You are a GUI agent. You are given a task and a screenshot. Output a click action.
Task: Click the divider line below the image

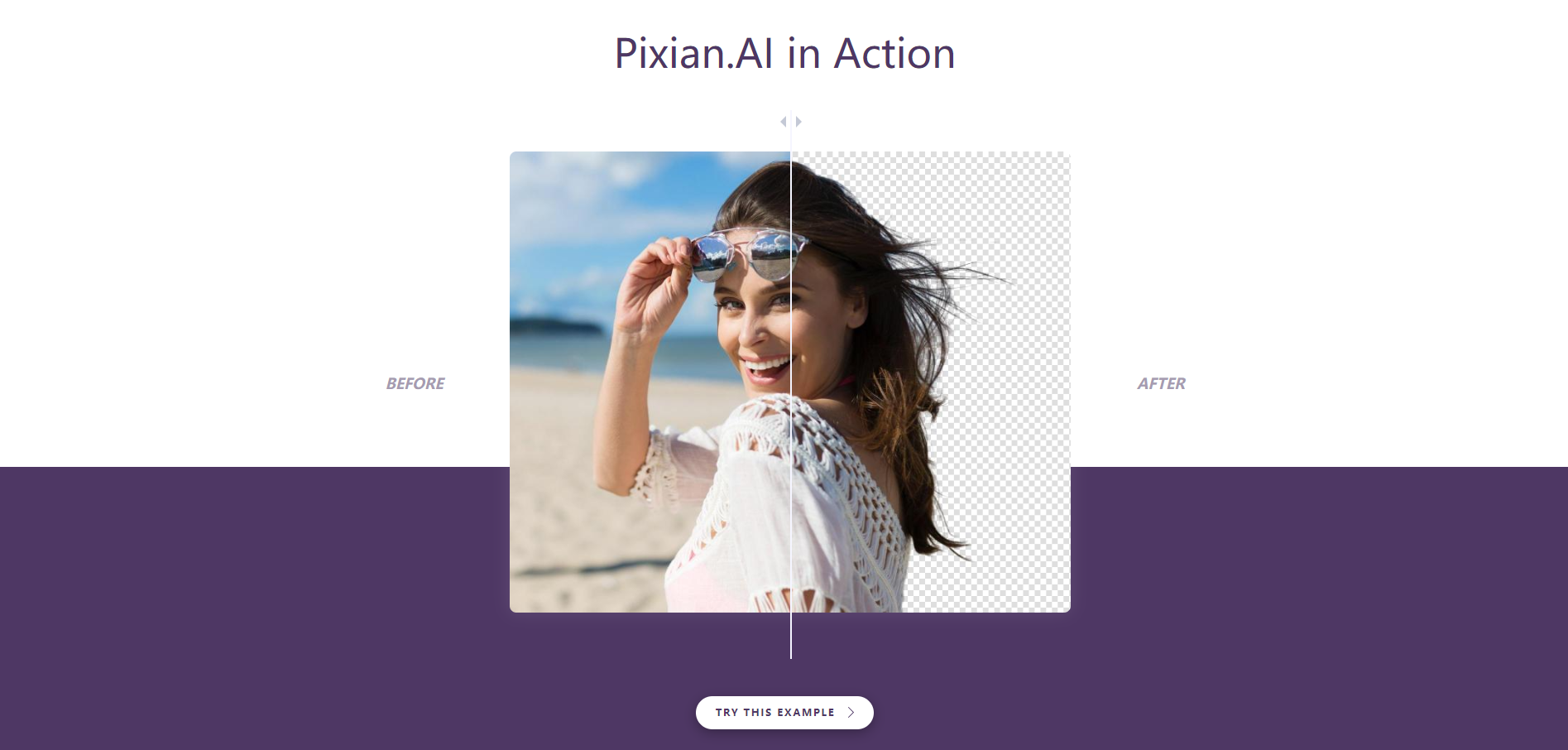791,636
